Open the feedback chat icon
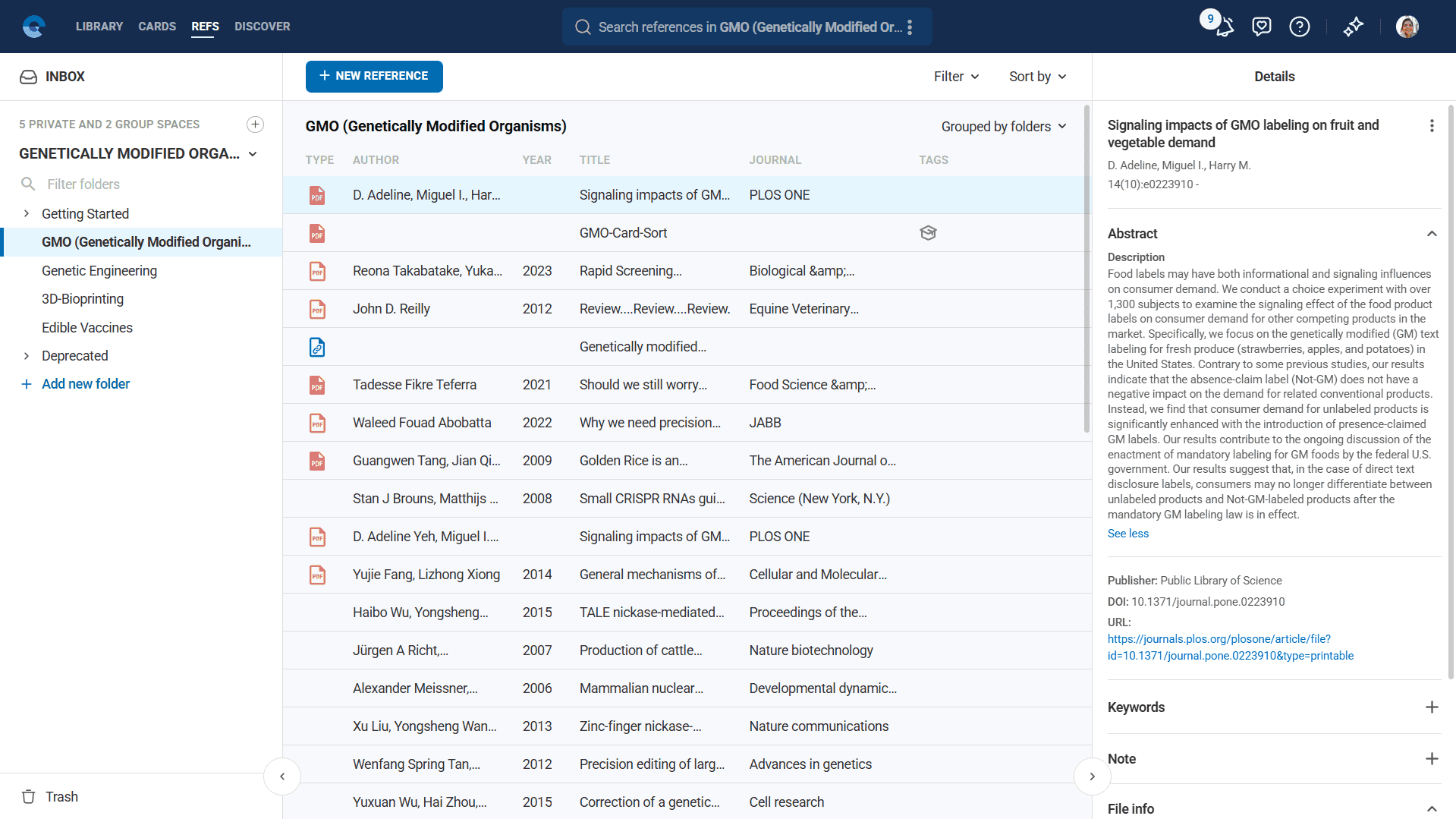The height and width of the screenshot is (819, 1456). coord(1261,27)
